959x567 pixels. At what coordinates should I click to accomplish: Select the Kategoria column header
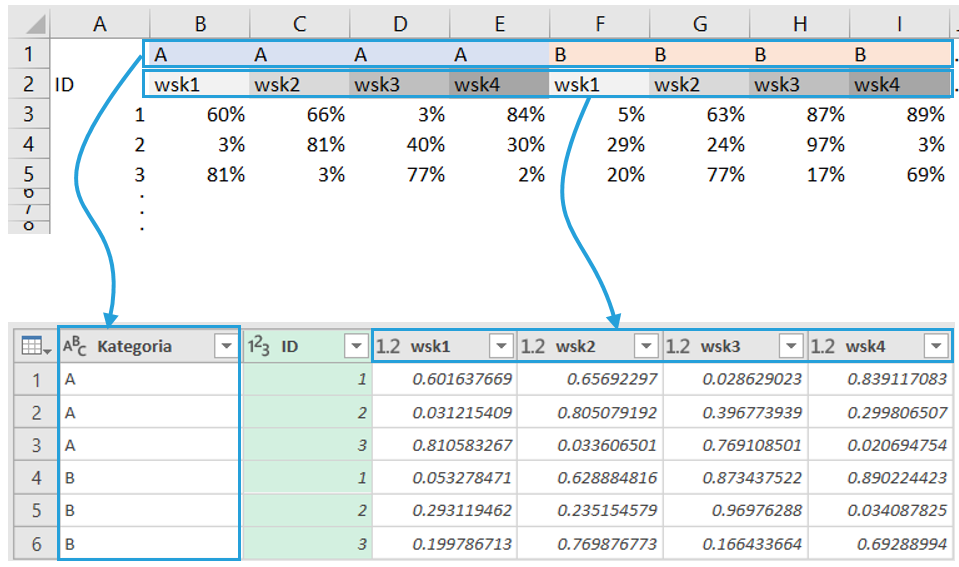pyautogui.click(x=140, y=347)
